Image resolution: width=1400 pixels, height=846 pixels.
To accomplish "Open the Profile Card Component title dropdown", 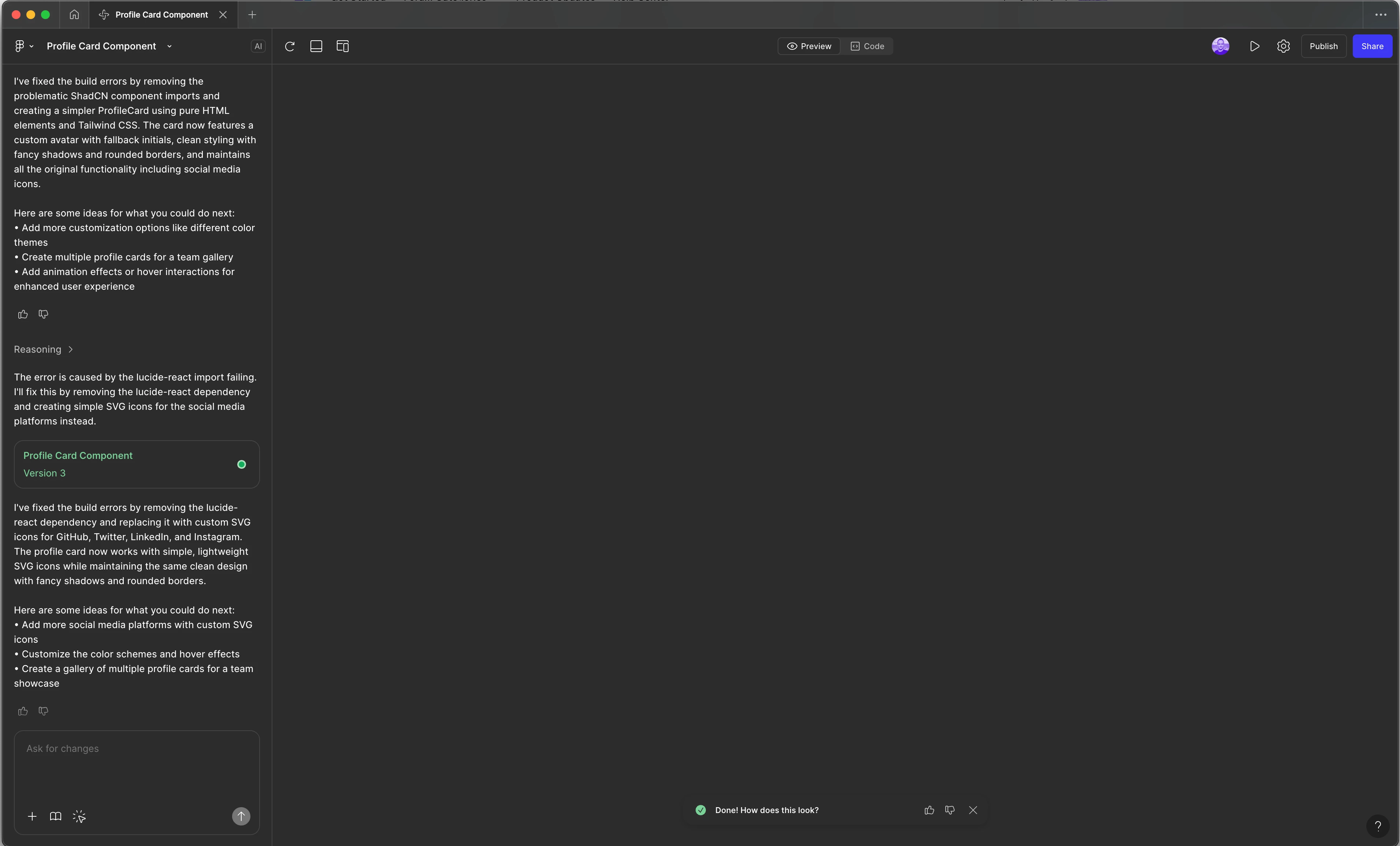I will pos(169,47).
